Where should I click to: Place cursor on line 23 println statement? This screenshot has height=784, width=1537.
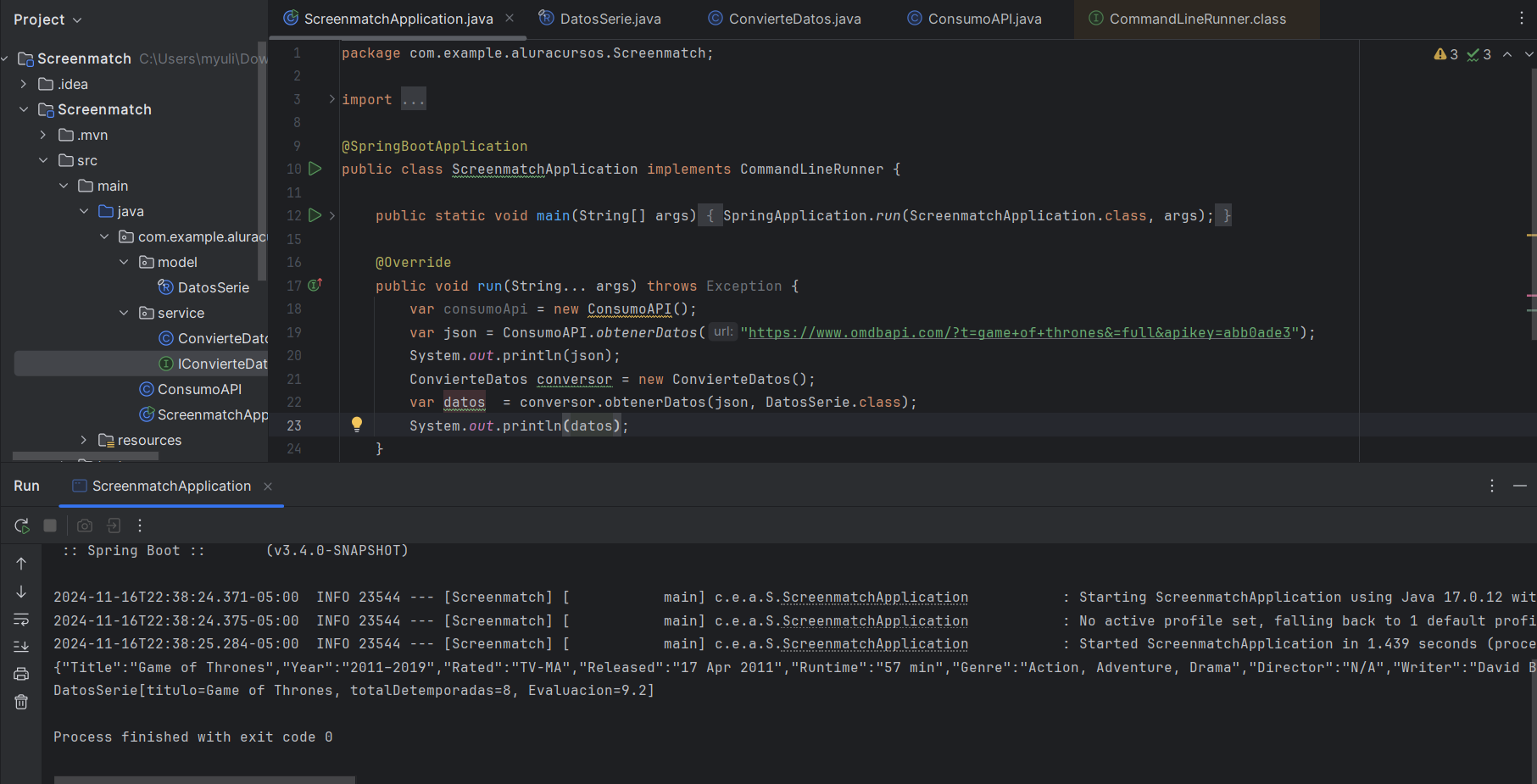[519, 425]
